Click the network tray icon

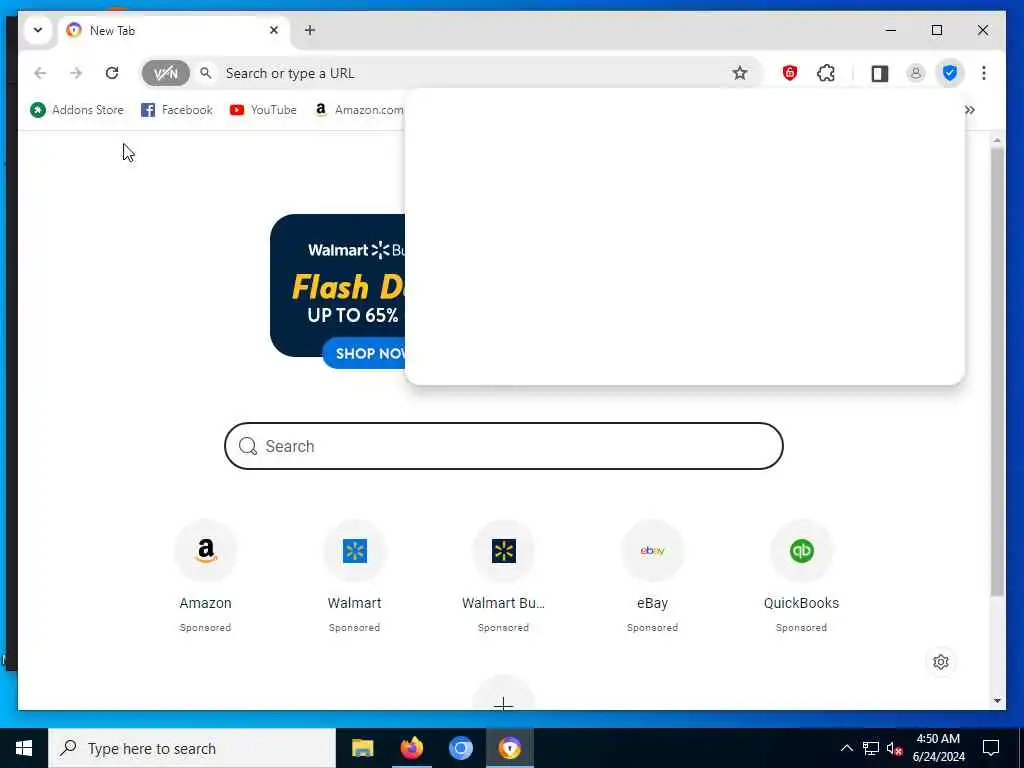871,748
